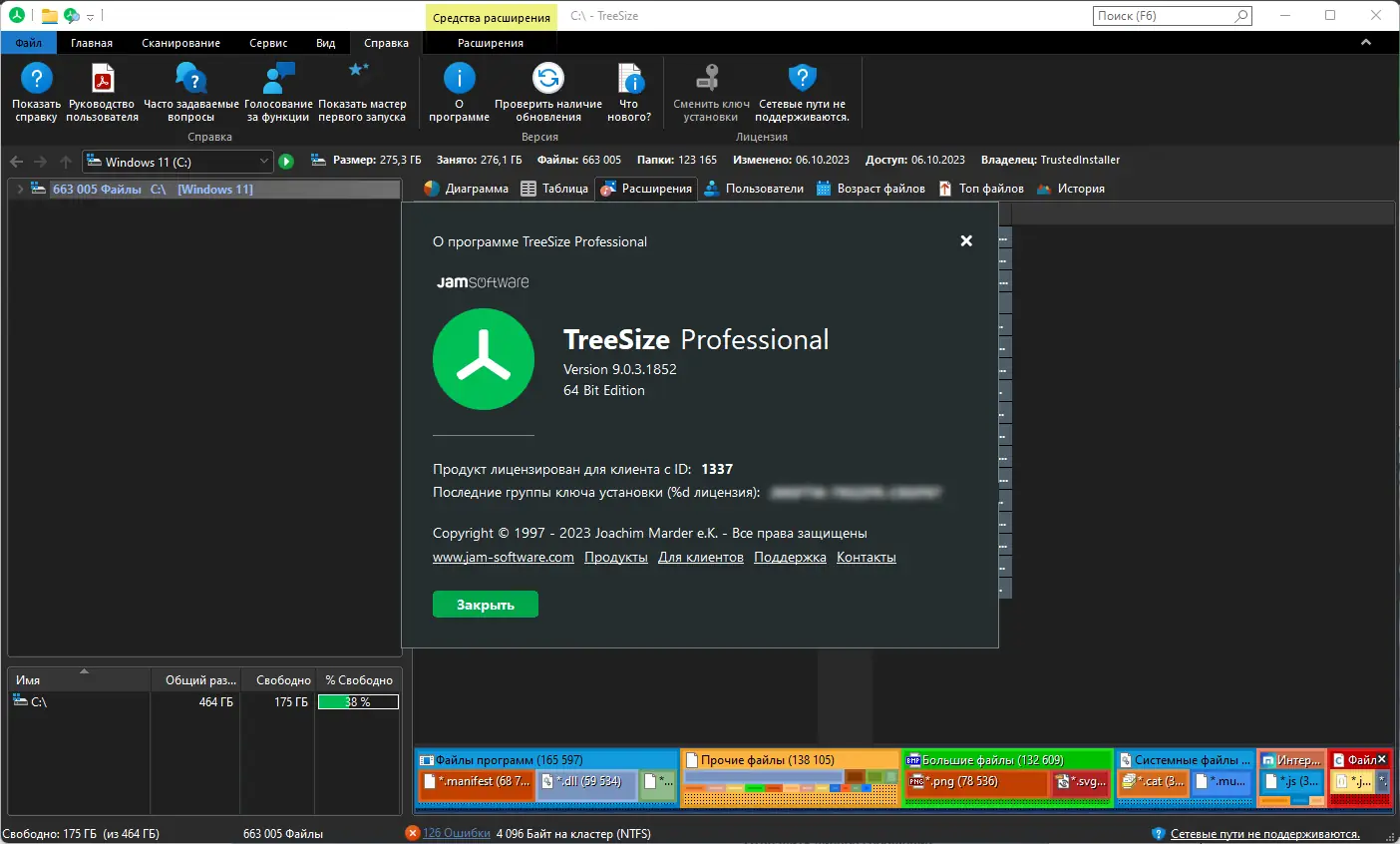Open the Продукты link
Viewport: 1400px width, 844px height.
click(x=616, y=558)
